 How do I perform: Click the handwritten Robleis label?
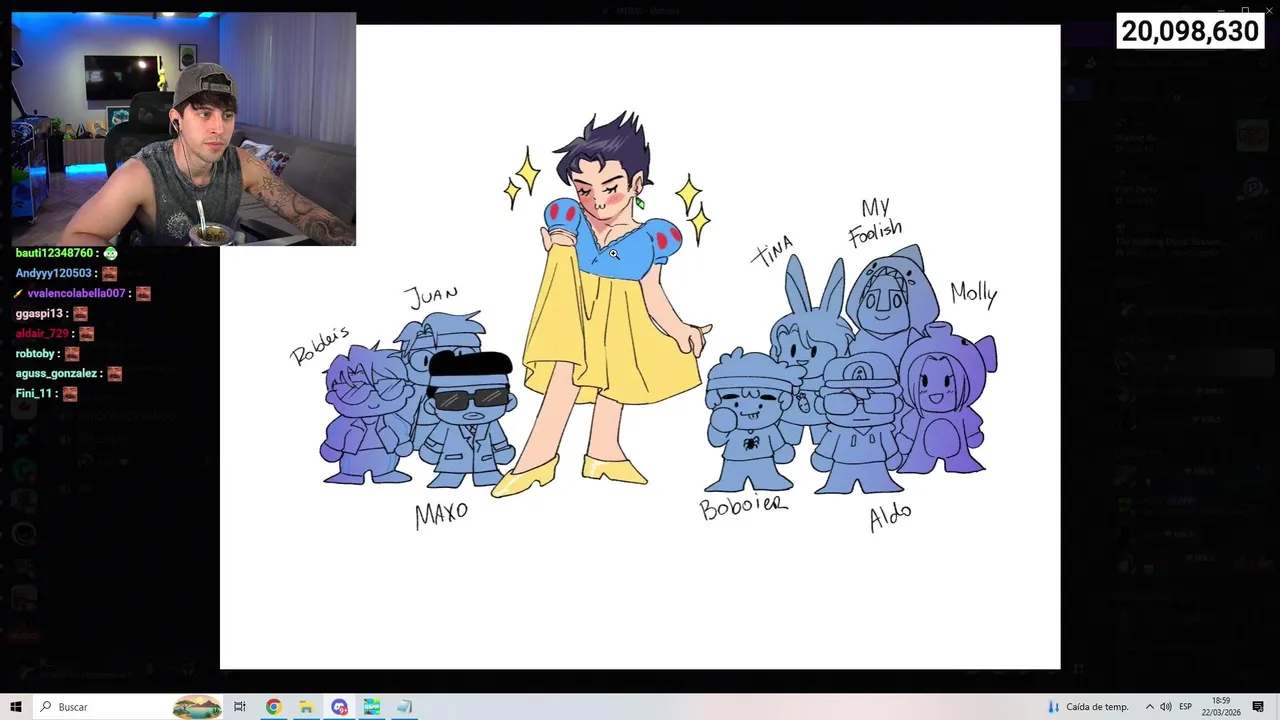click(320, 345)
